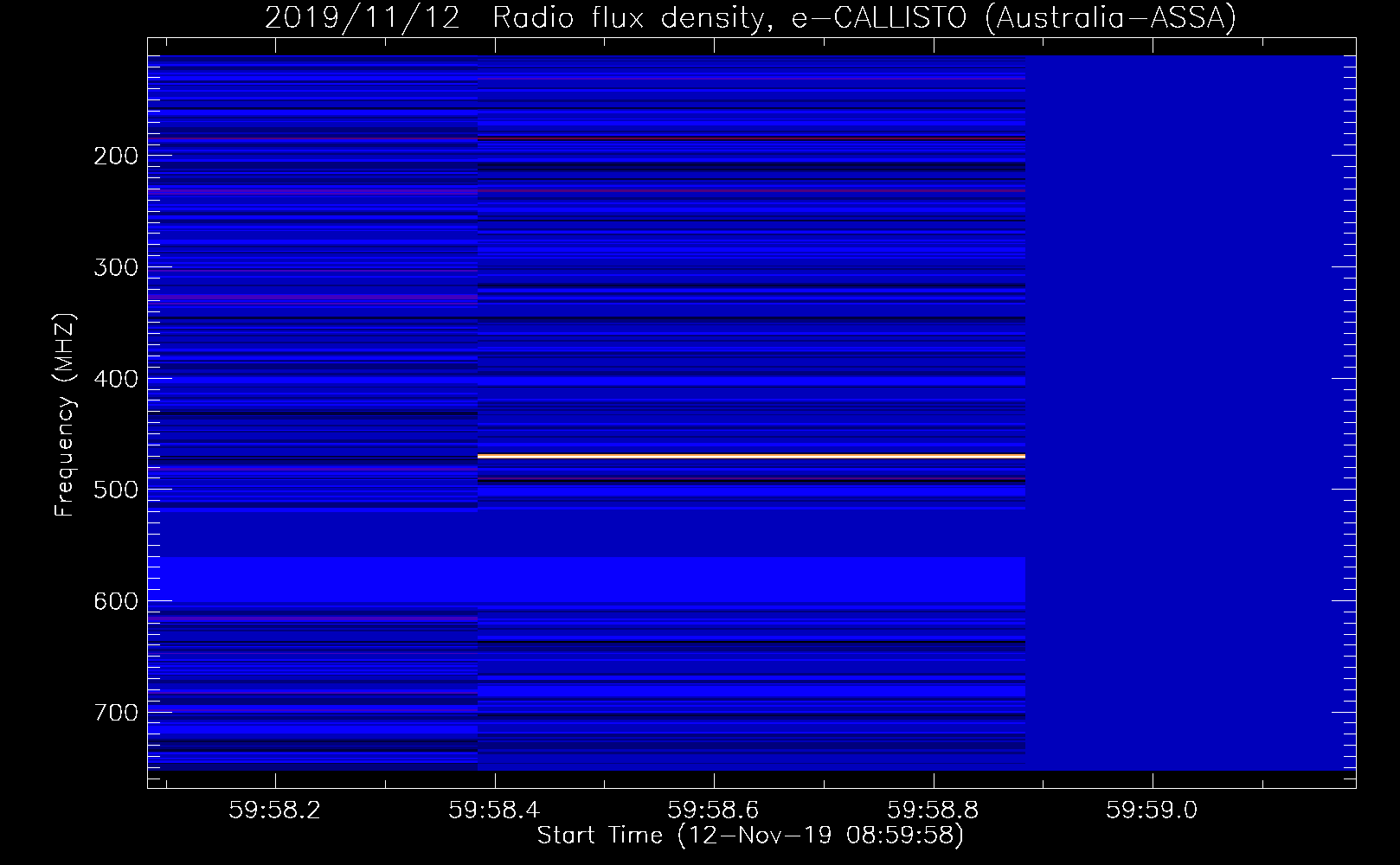Click the "Start Time (12-Nov-19 08:59:58)" label
The width and height of the screenshot is (1400, 865).
tap(750, 836)
